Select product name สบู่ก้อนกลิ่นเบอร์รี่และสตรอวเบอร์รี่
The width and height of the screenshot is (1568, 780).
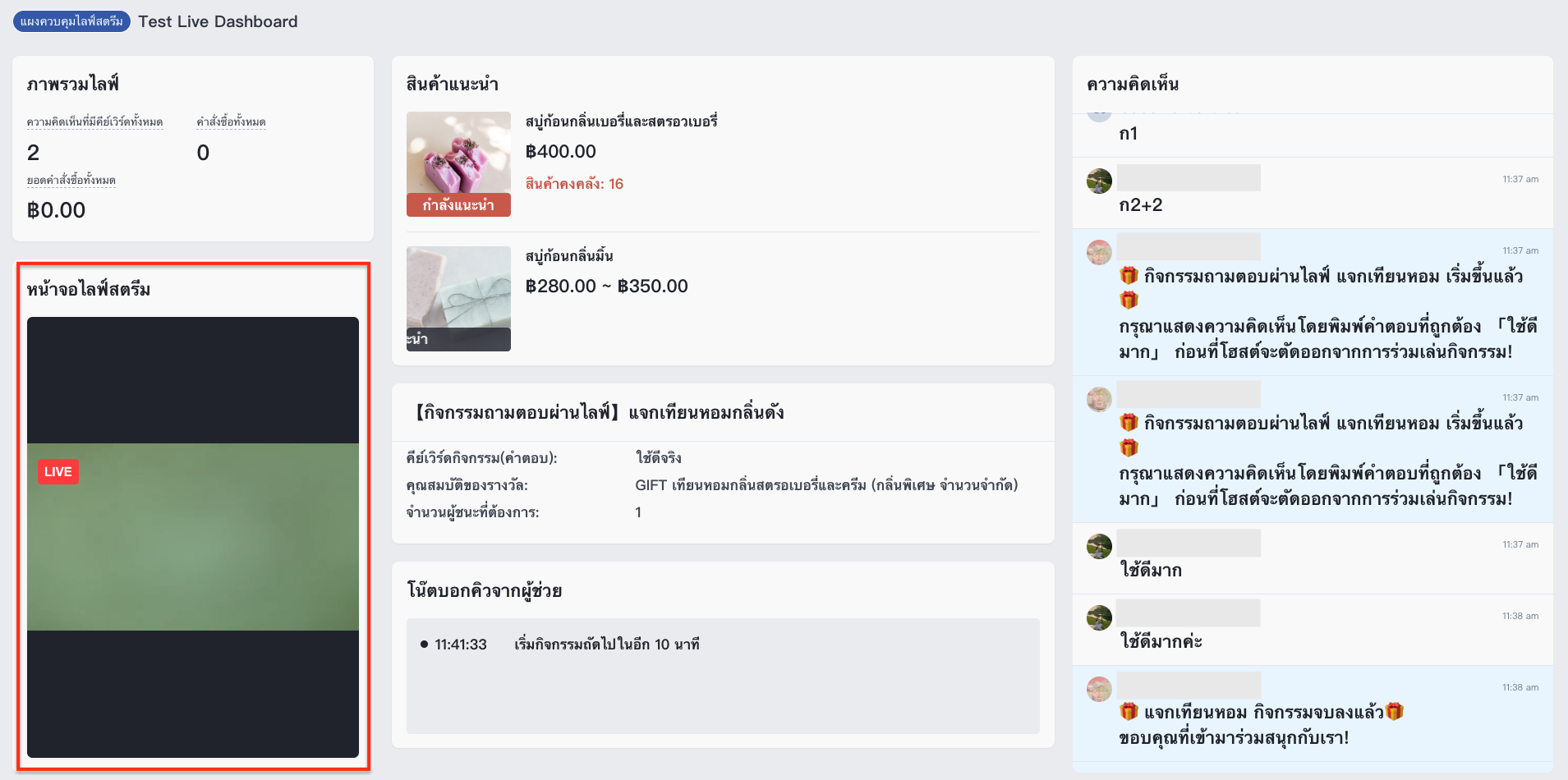[x=622, y=122]
